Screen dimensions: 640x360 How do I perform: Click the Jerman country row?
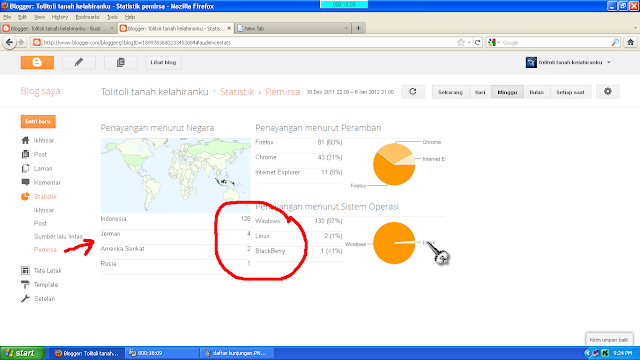pos(176,234)
